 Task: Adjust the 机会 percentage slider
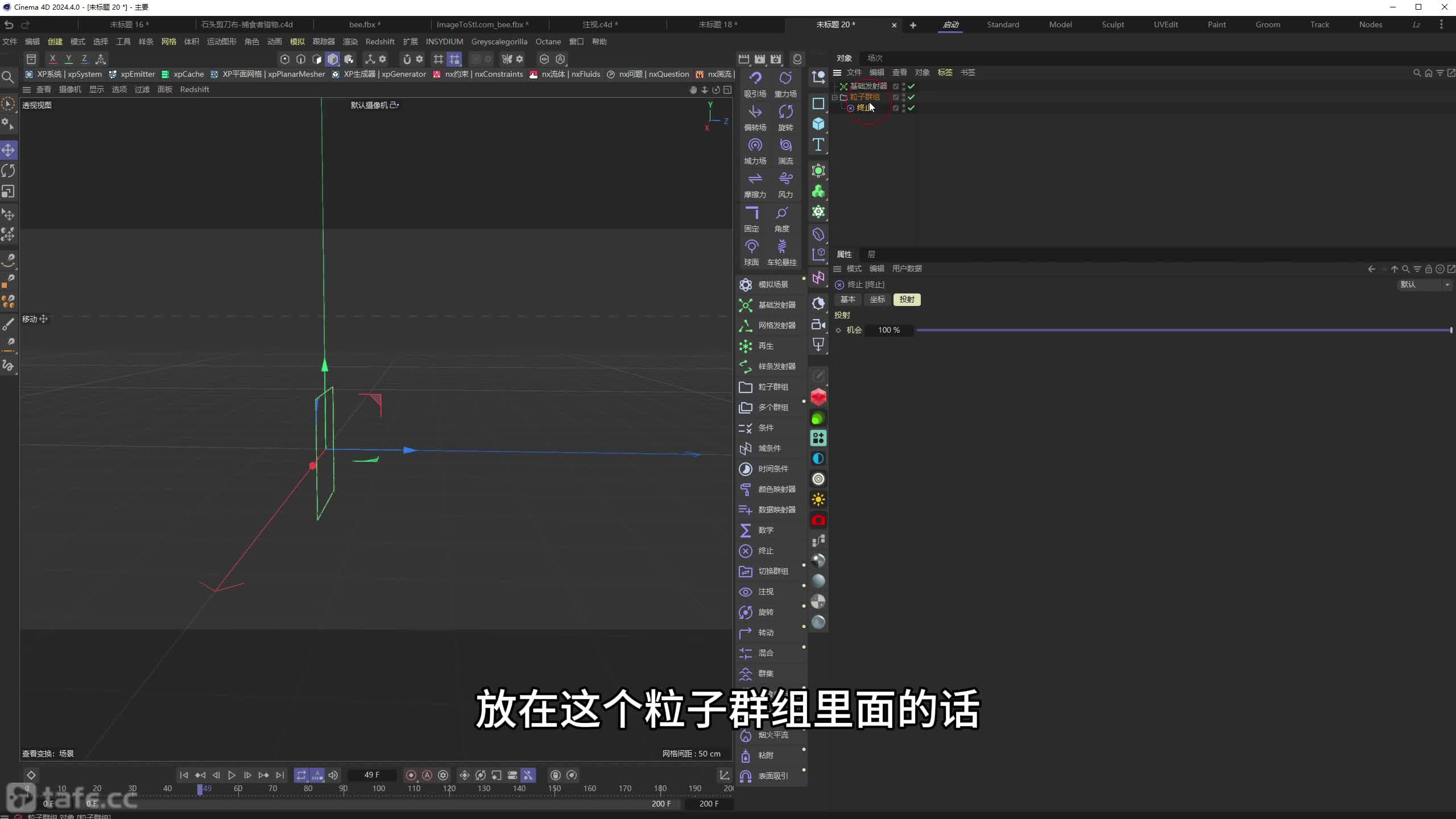1184,330
